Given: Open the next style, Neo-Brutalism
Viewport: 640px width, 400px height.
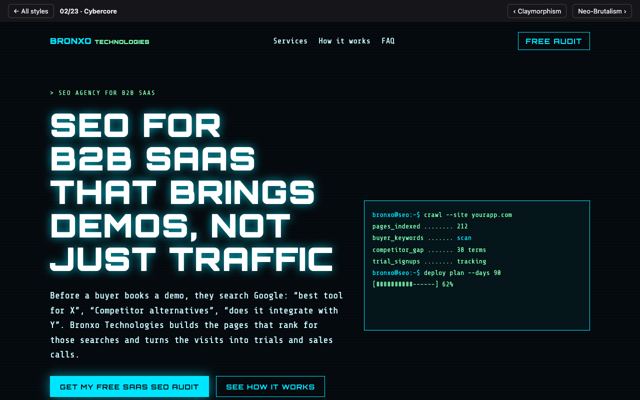Looking at the screenshot, I should [x=602, y=11].
